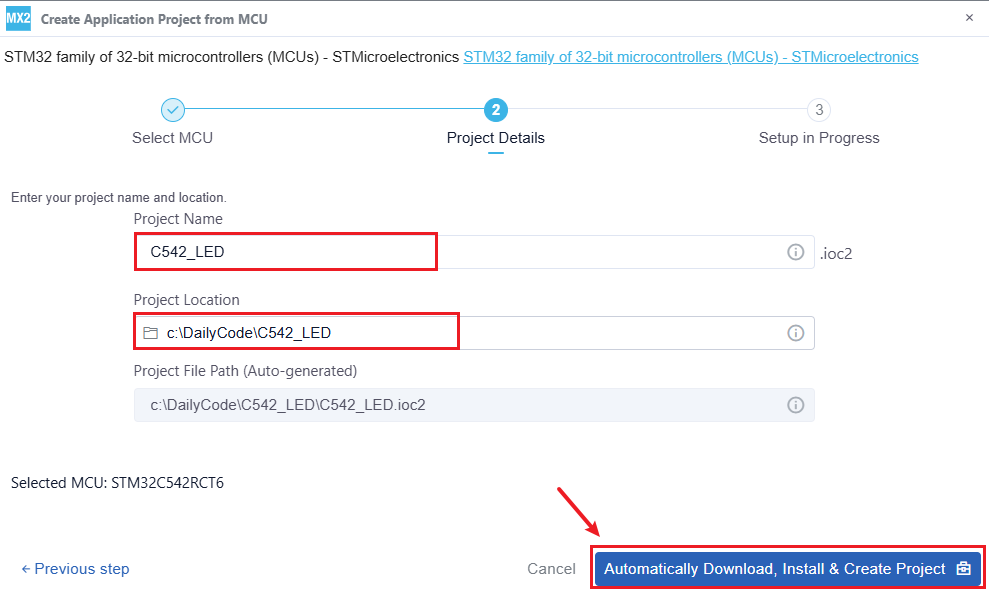
Task: Click the .ioc2 extension text
Action: pyautogui.click(x=836, y=254)
